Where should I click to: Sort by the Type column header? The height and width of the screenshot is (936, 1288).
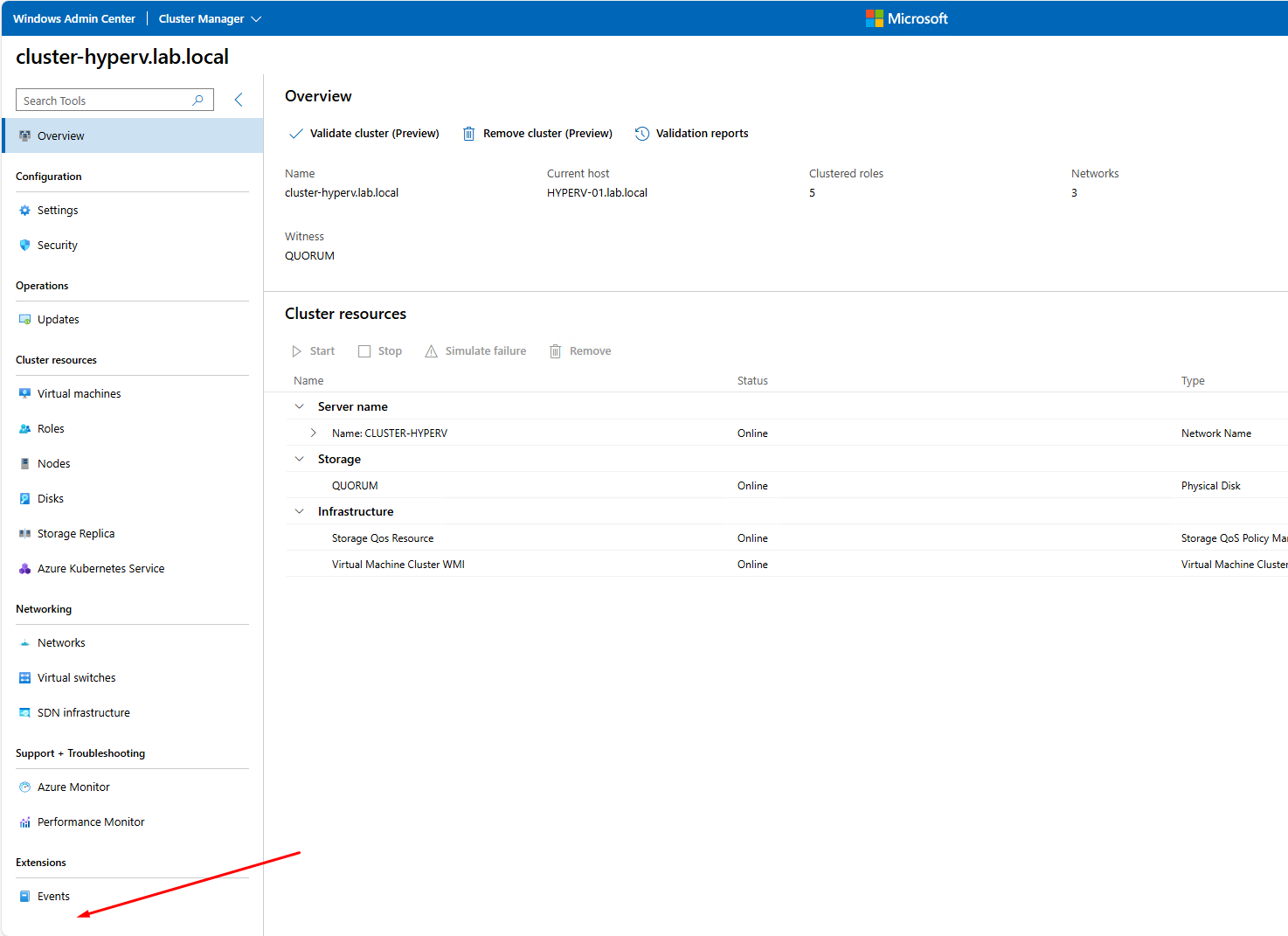1193,381
